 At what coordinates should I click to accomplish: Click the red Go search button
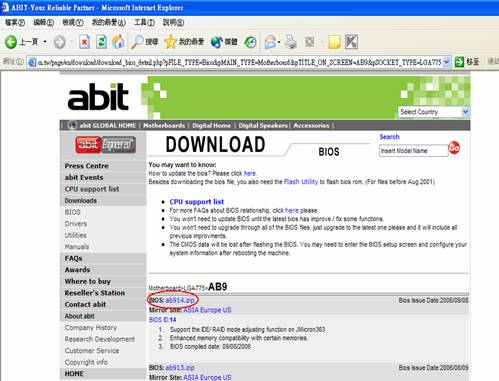coord(454,147)
